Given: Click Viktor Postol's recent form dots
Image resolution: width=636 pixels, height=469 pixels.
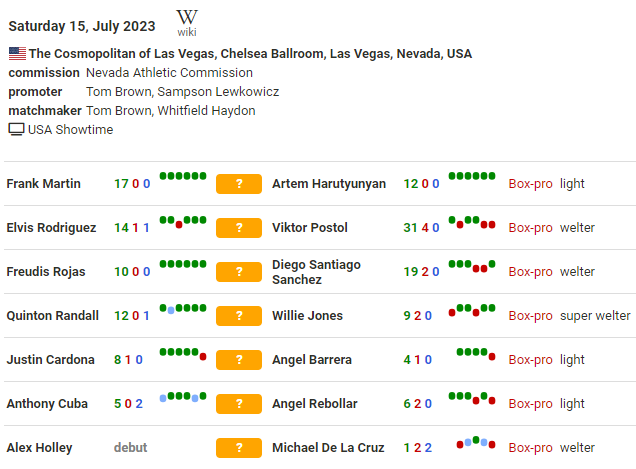Looking at the screenshot, I should (472, 222).
